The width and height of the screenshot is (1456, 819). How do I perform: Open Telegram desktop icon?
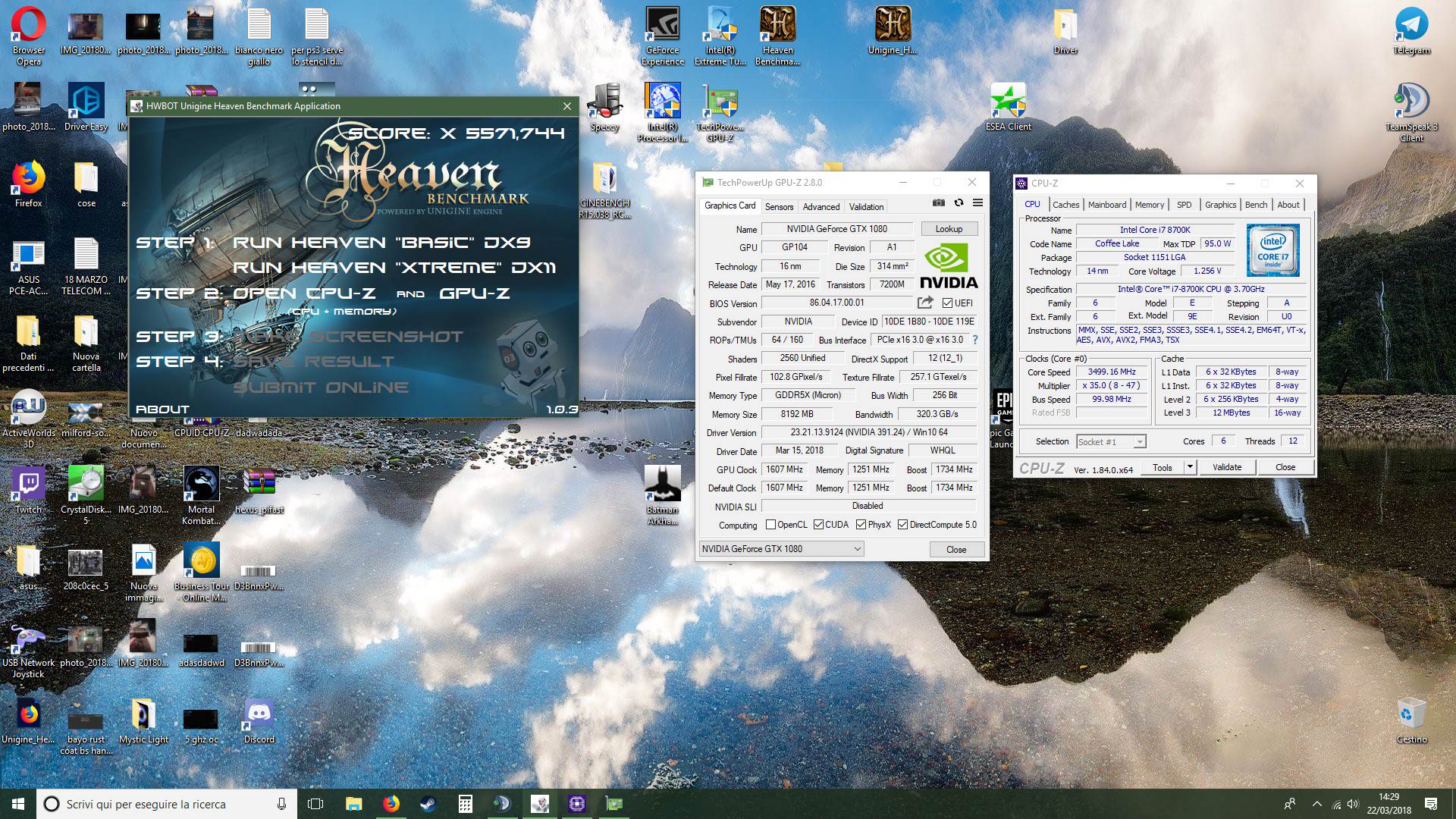(x=1411, y=31)
